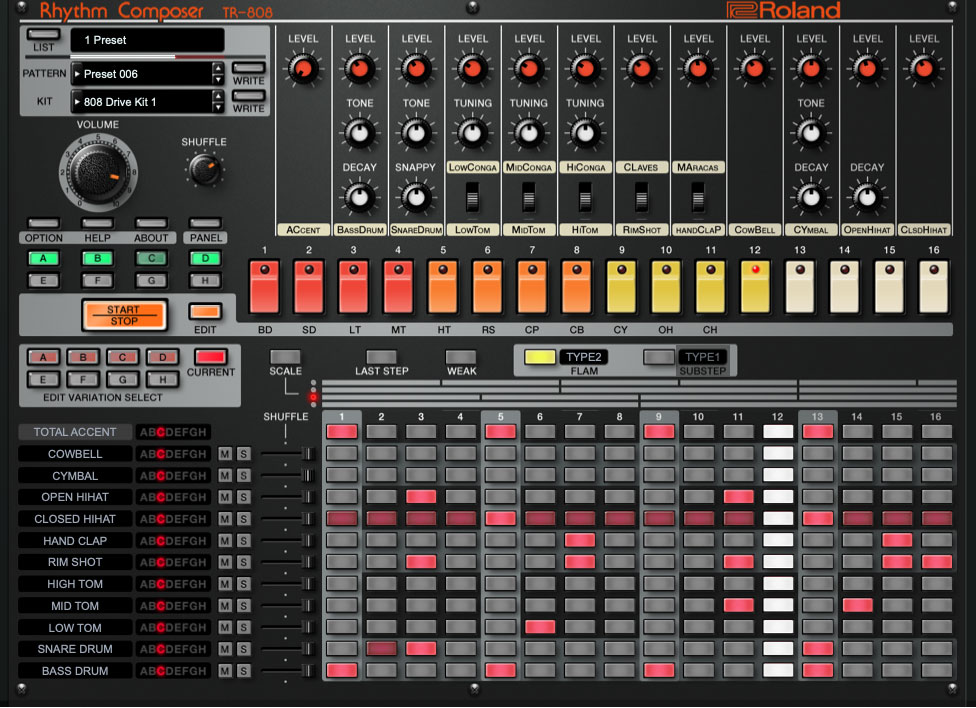Image resolution: width=976 pixels, height=708 pixels.
Task: Click the CURRENT variation button
Action: click(210, 356)
